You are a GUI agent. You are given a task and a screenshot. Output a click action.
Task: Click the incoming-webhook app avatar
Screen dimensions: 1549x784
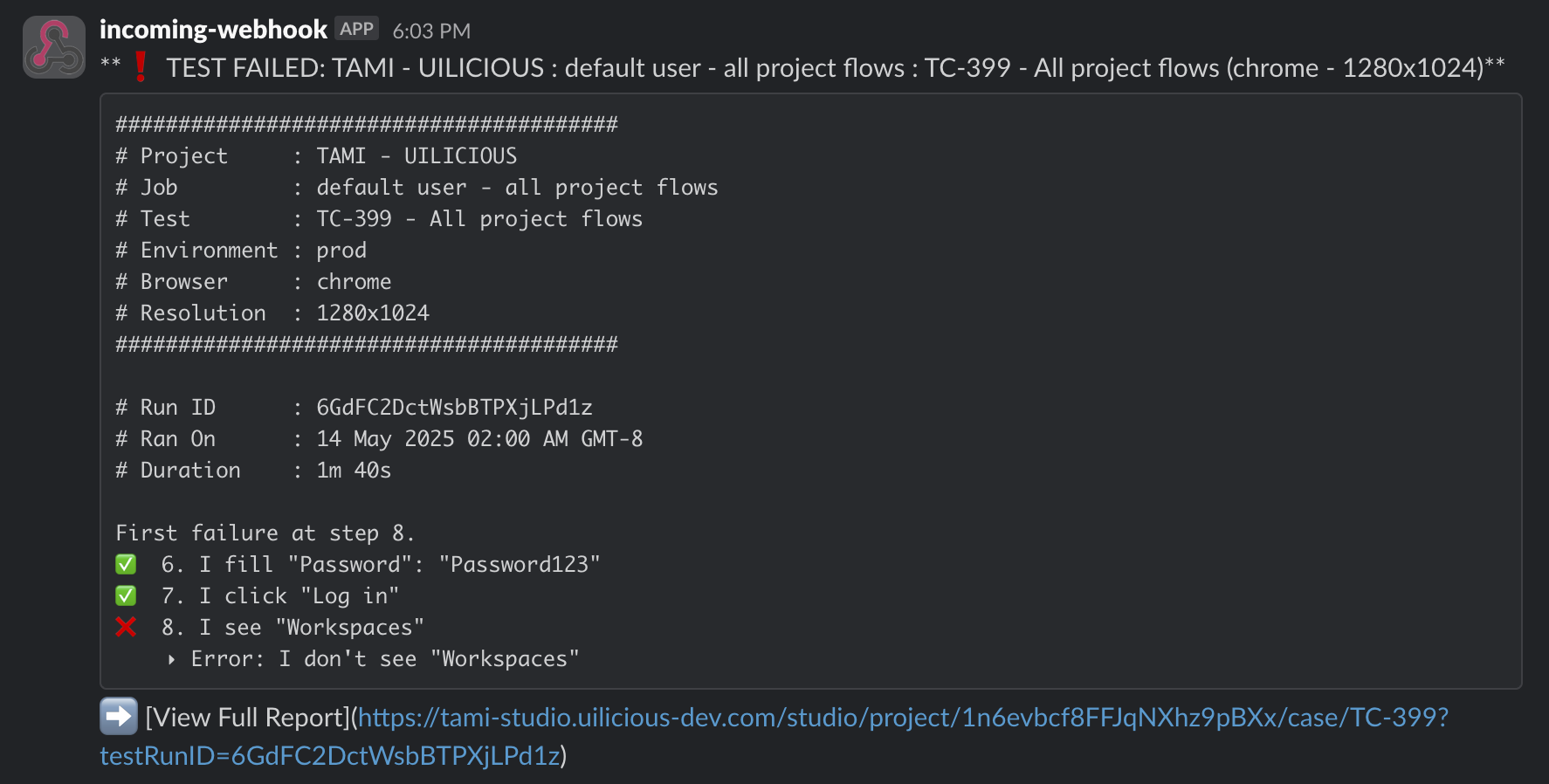point(54,47)
